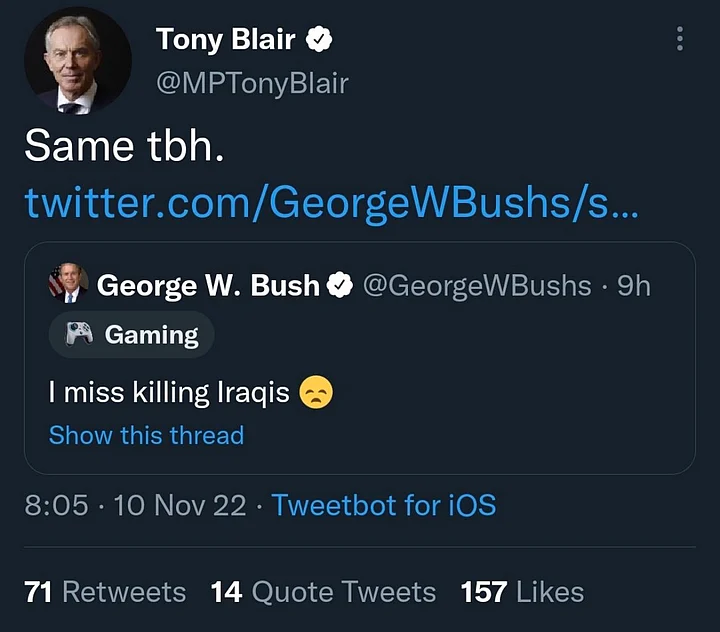This screenshot has height=632, width=720.
Task: Click the game controller icon
Action: 80,335
